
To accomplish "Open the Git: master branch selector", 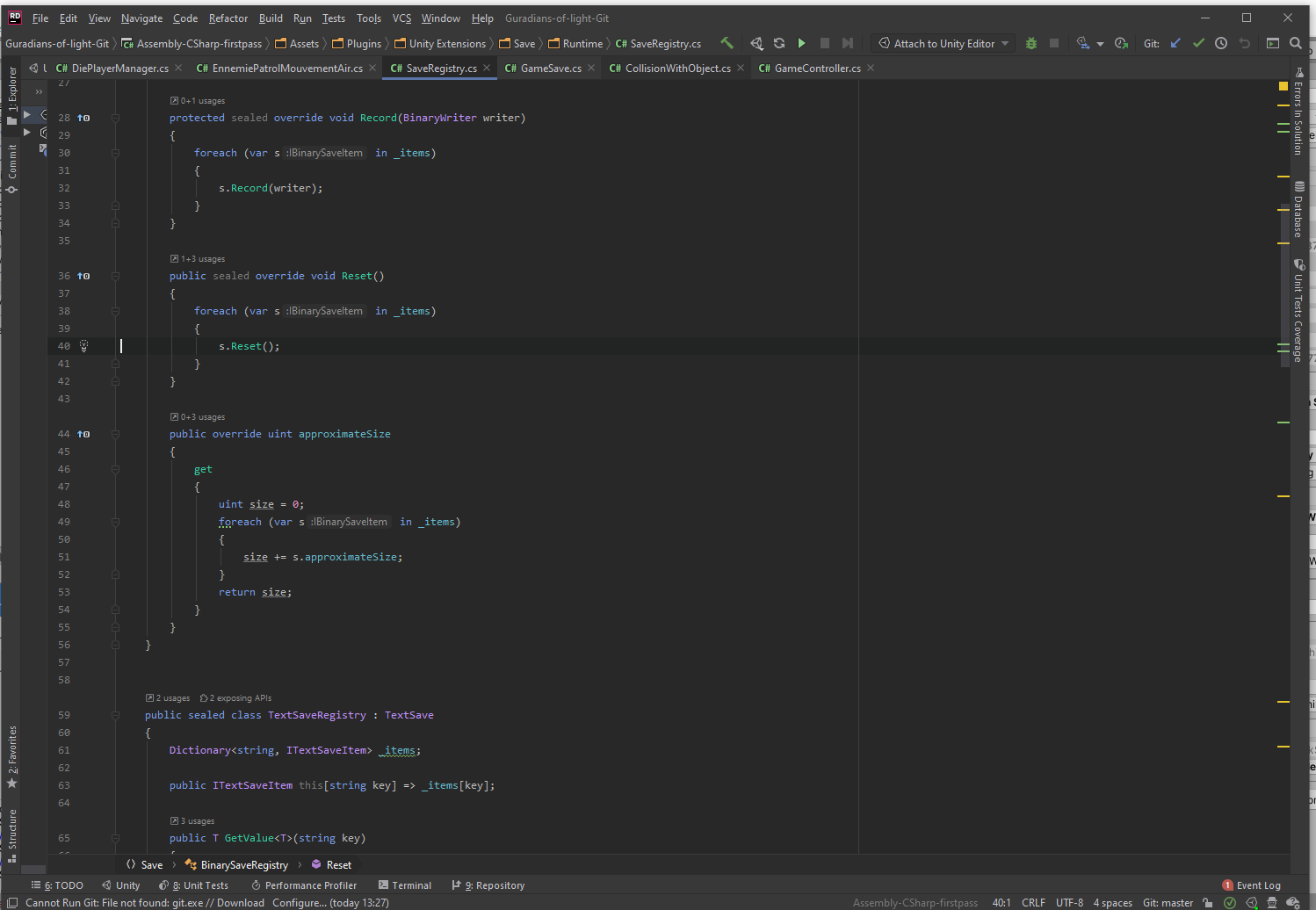I will pos(1168,903).
